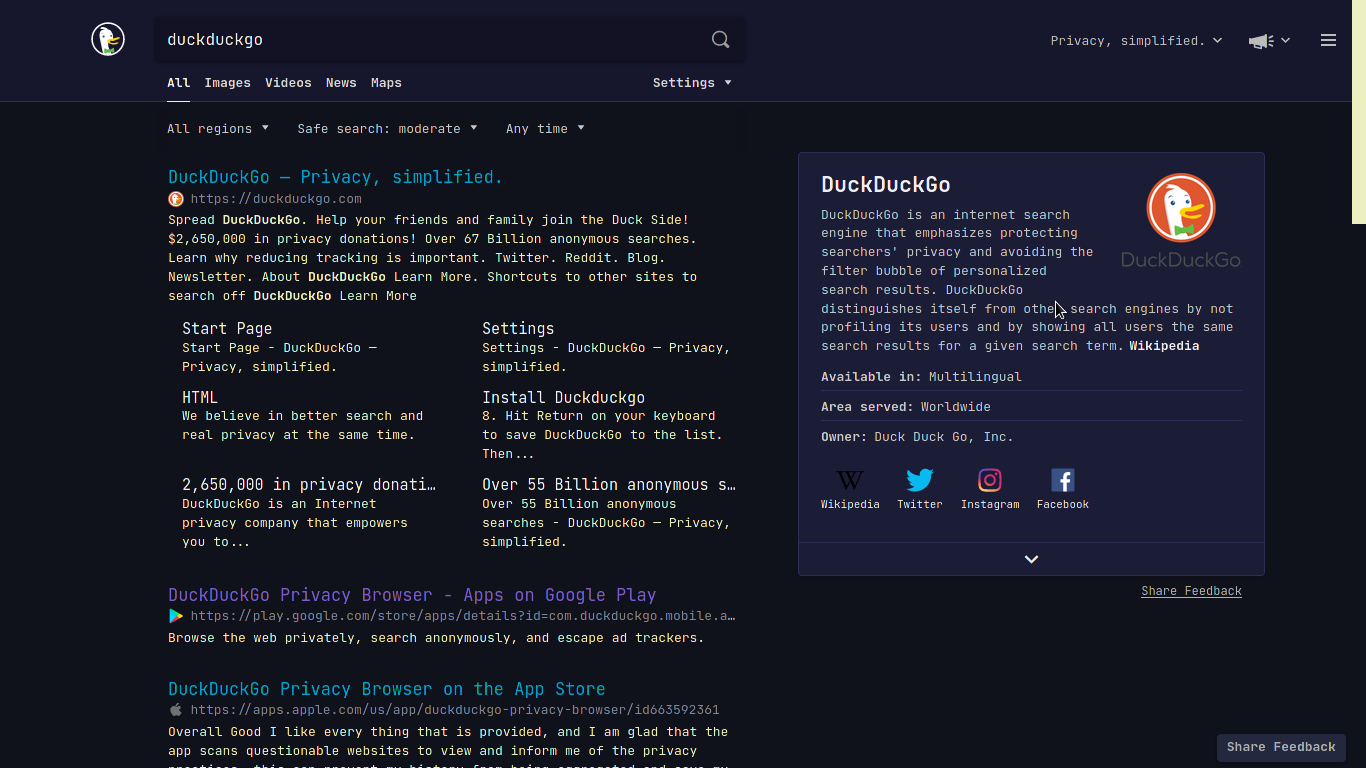Open Over 55 Billion anonymous searches sitelink
Screen dimensions: 1366x768
point(609,485)
